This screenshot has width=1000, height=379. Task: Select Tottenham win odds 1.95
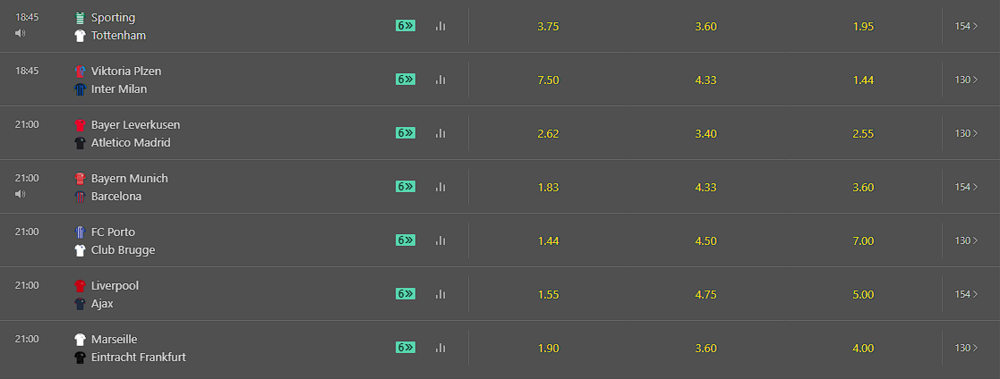(863, 27)
